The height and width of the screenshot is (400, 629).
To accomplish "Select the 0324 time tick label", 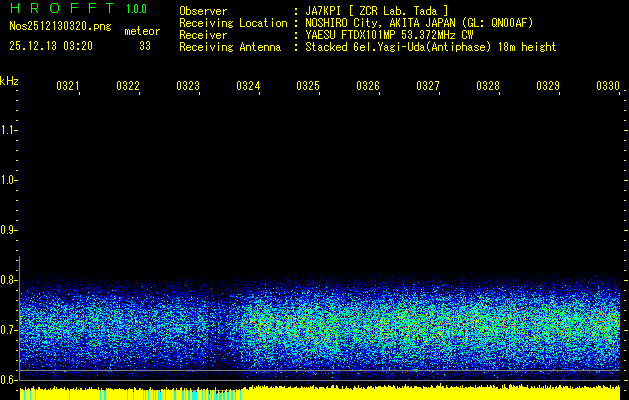I will [x=248, y=87].
